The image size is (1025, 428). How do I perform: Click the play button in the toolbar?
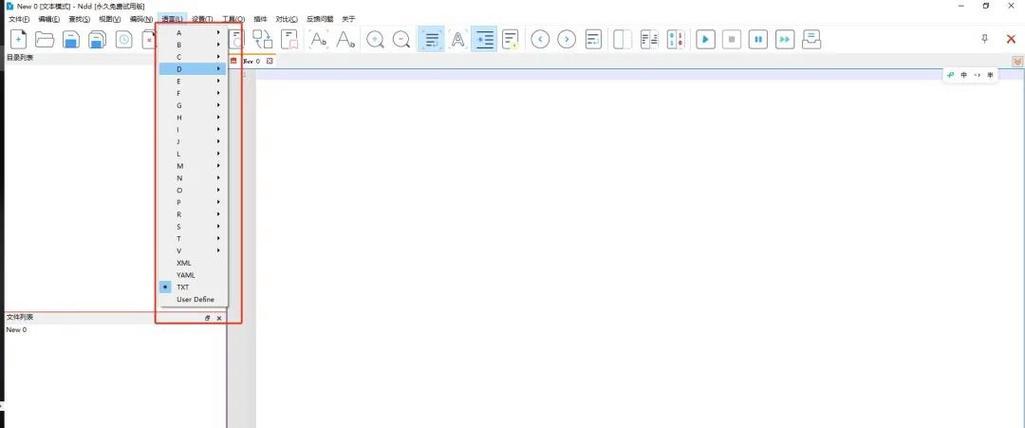click(705, 39)
